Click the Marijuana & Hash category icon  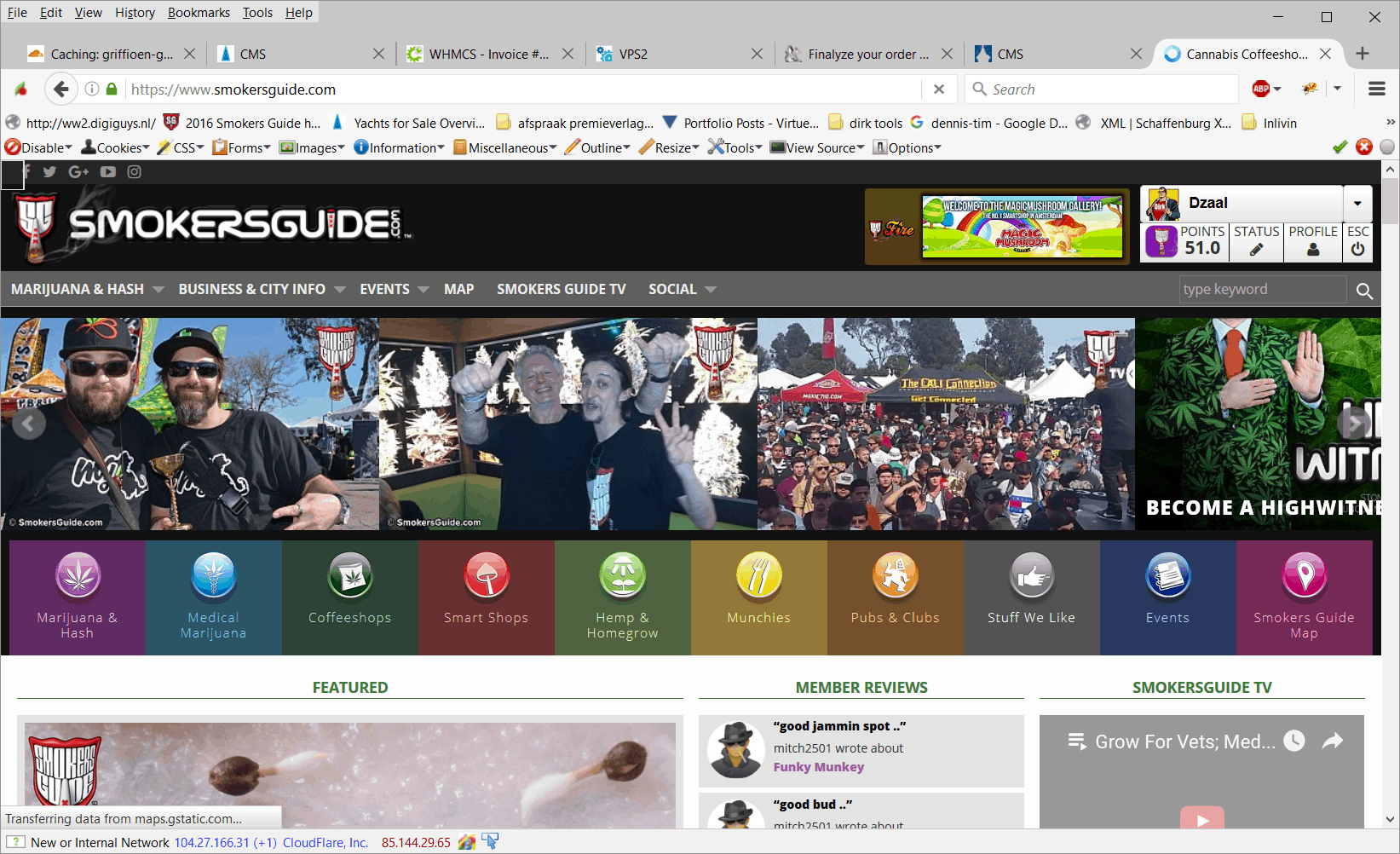click(x=78, y=576)
